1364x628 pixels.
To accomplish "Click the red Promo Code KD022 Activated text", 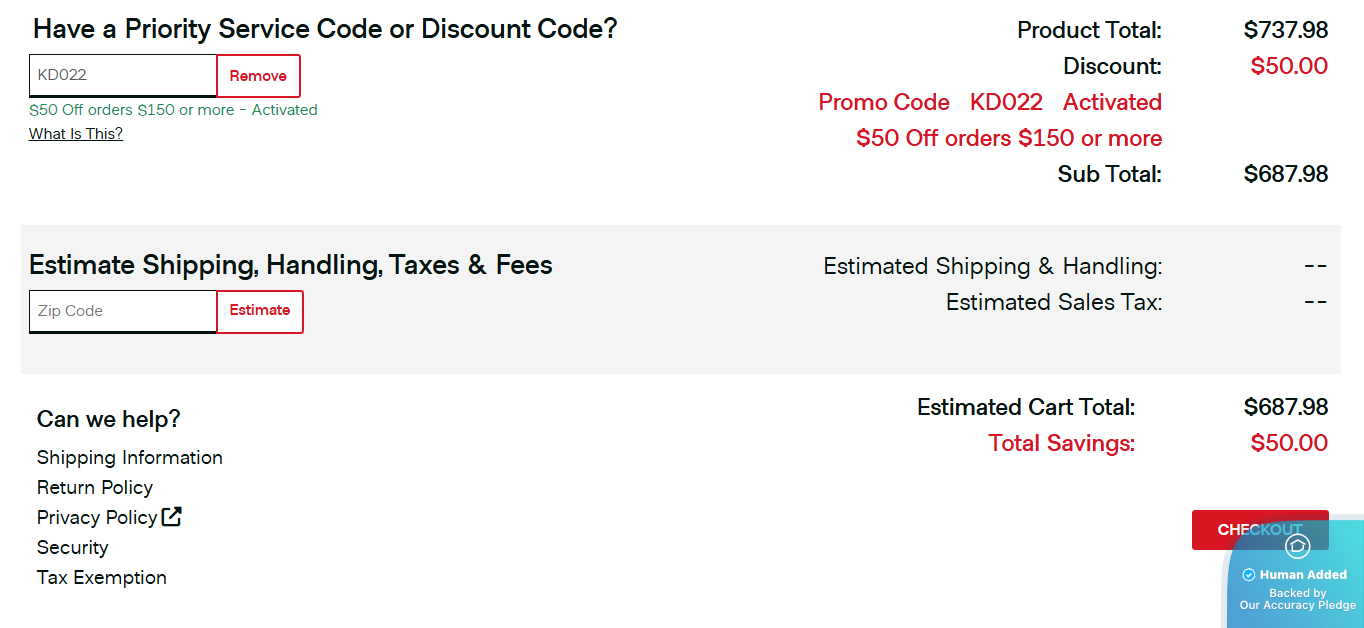I will click(990, 102).
